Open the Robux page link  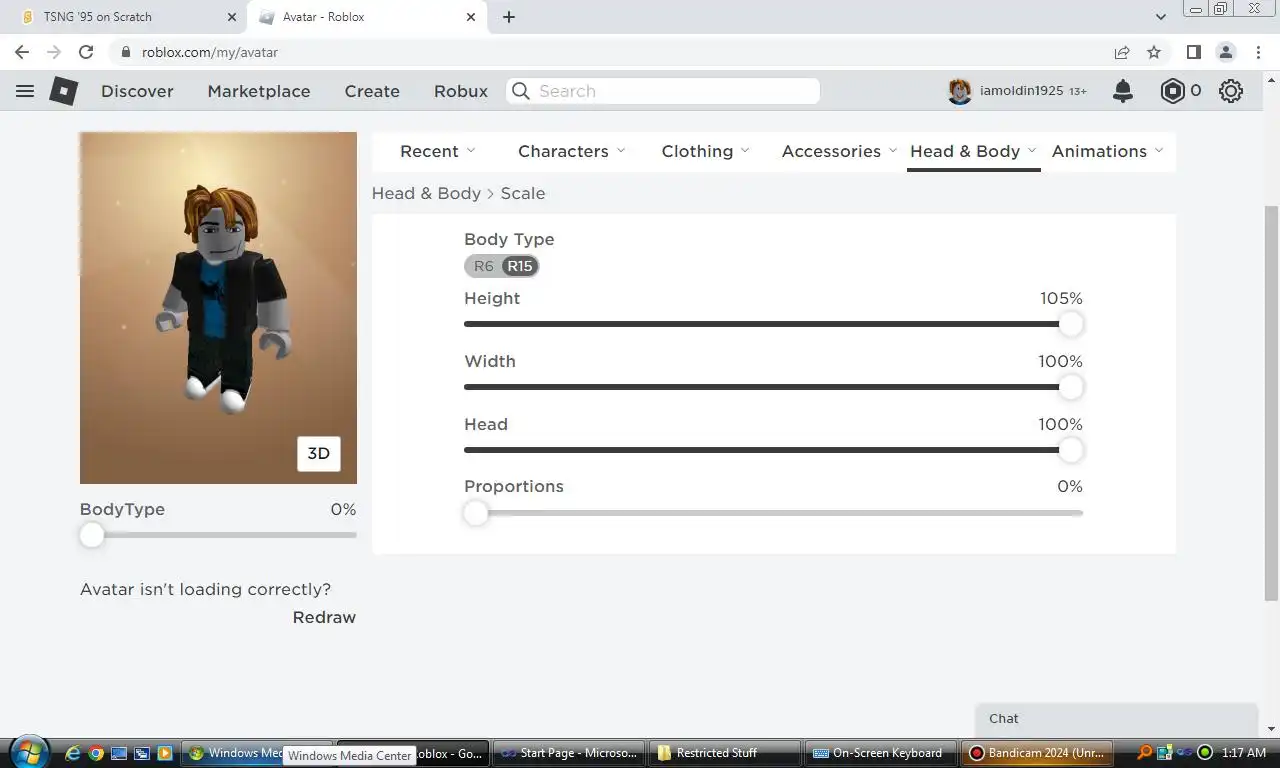click(x=461, y=91)
